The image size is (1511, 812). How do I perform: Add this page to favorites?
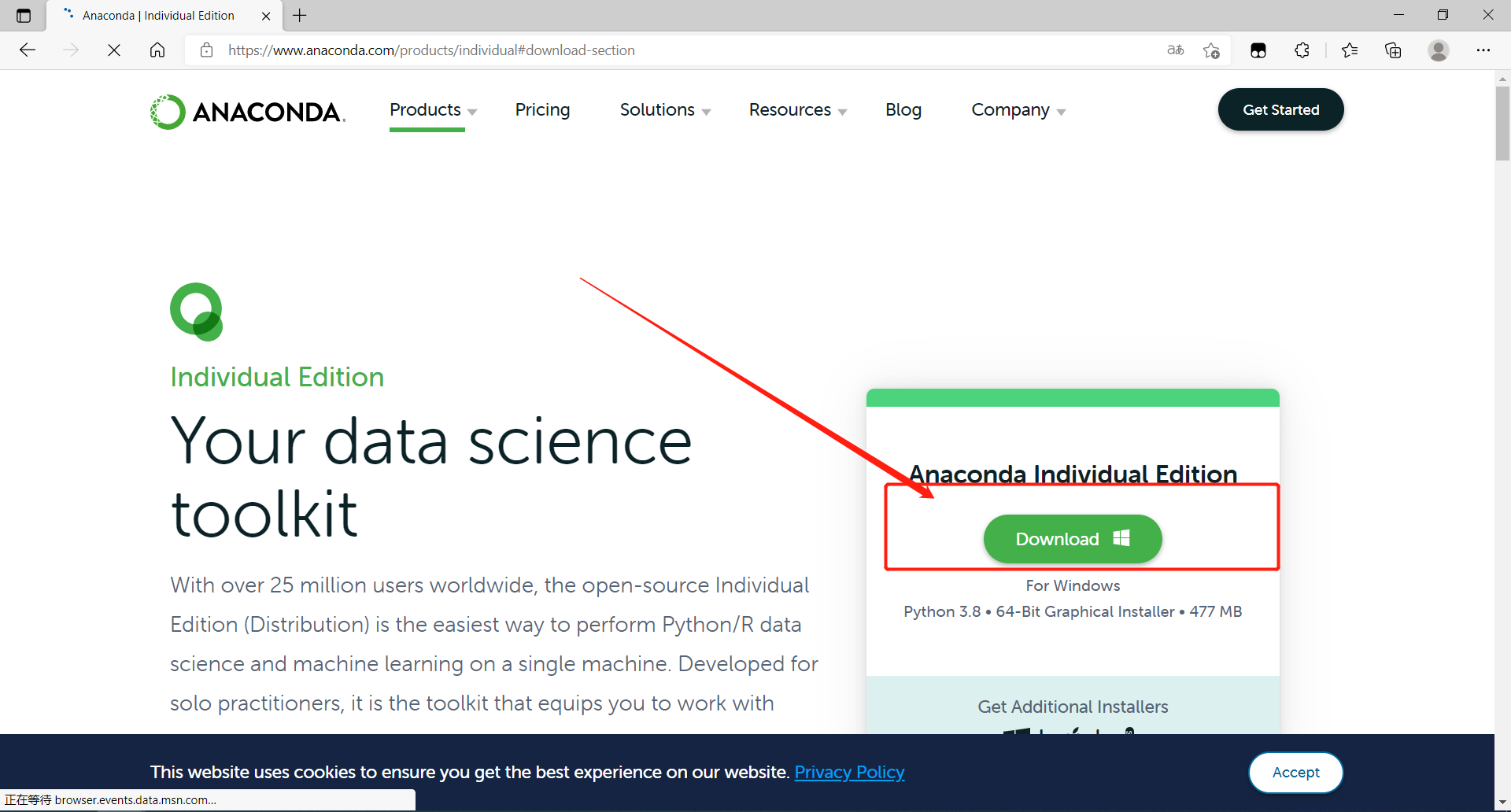(1211, 50)
